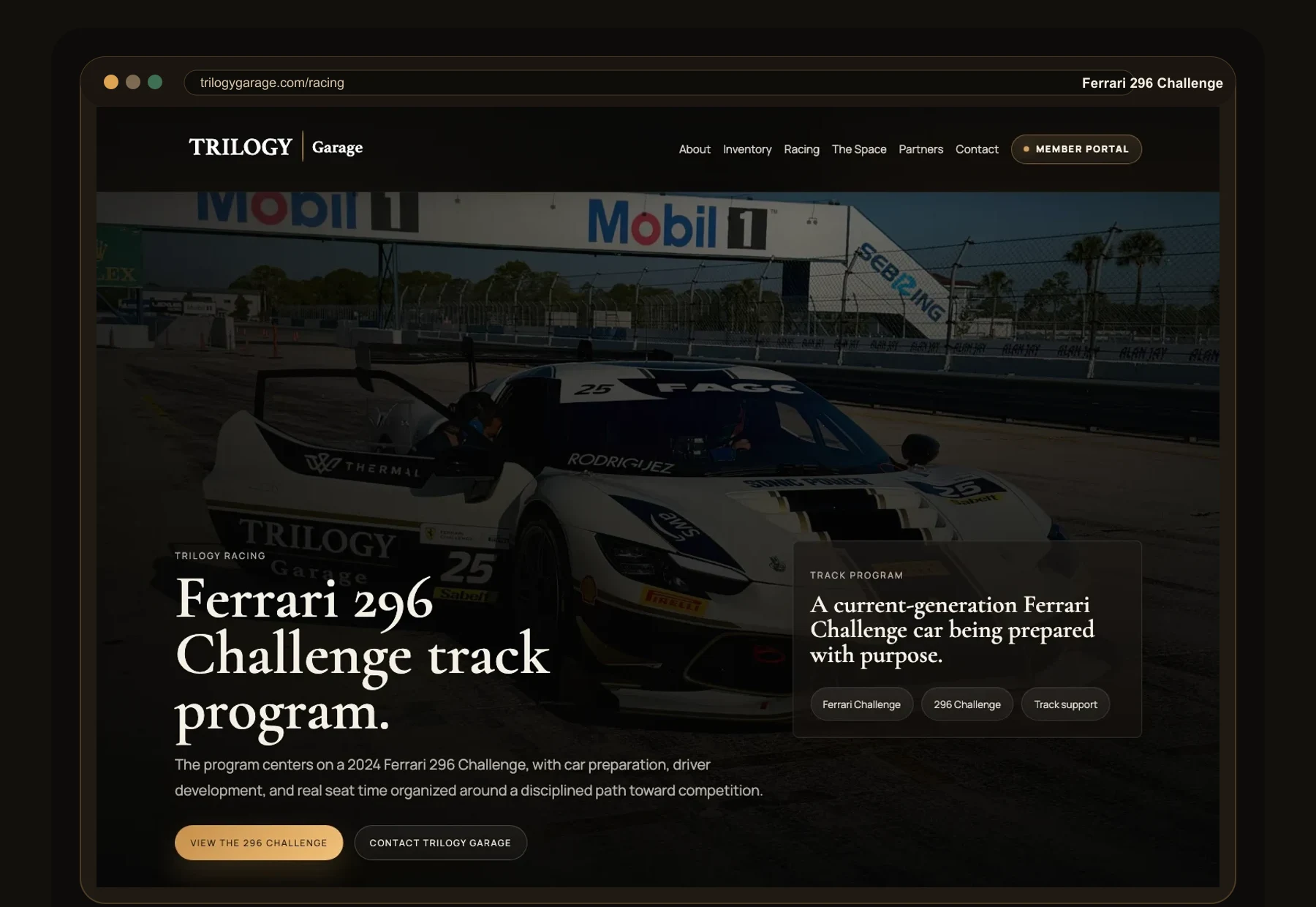
Task: Click the Ferrari 296 Challenge tab title
Action: 1152,83
